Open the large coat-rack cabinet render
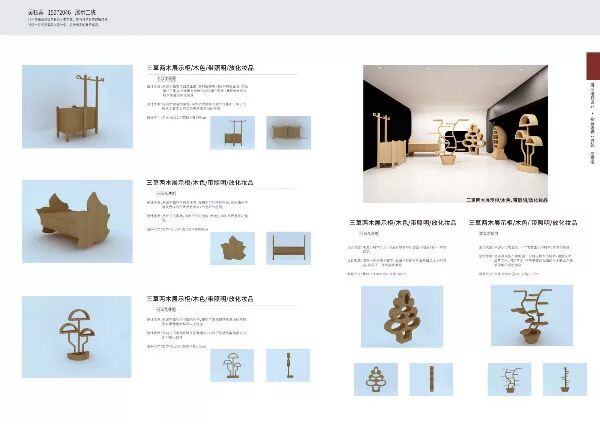 coord(77,106)
